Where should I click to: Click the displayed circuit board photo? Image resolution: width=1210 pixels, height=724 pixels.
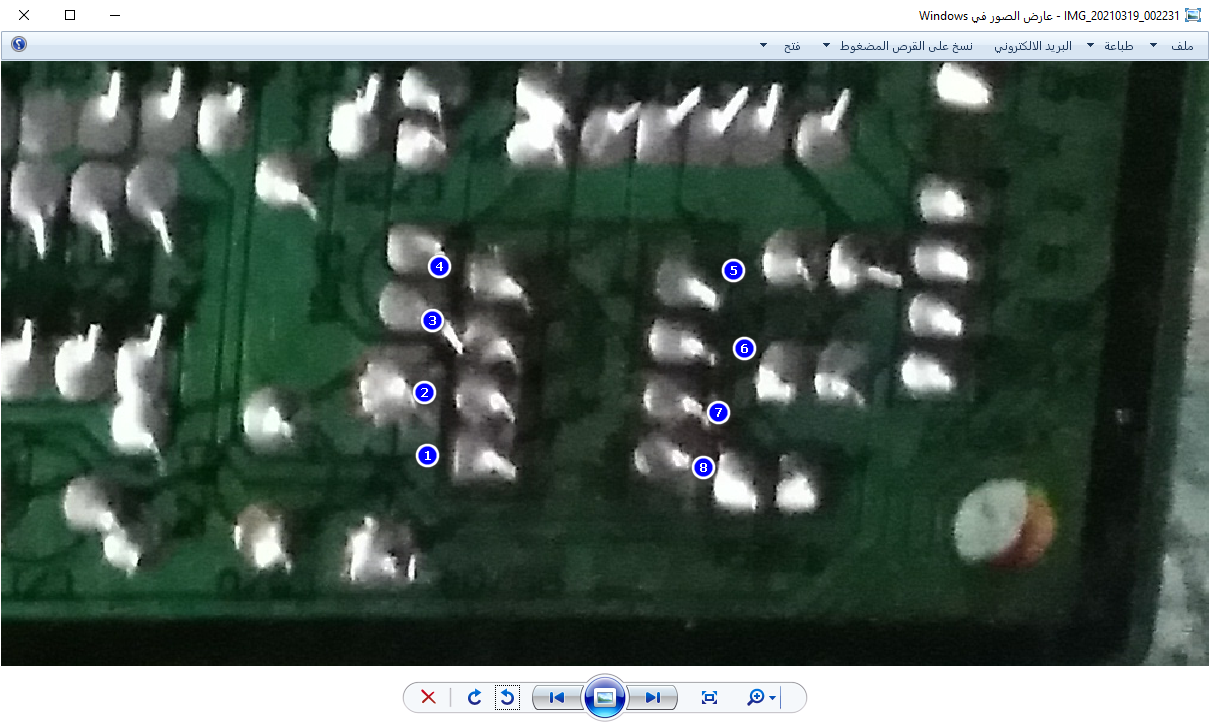click(605, 365)
